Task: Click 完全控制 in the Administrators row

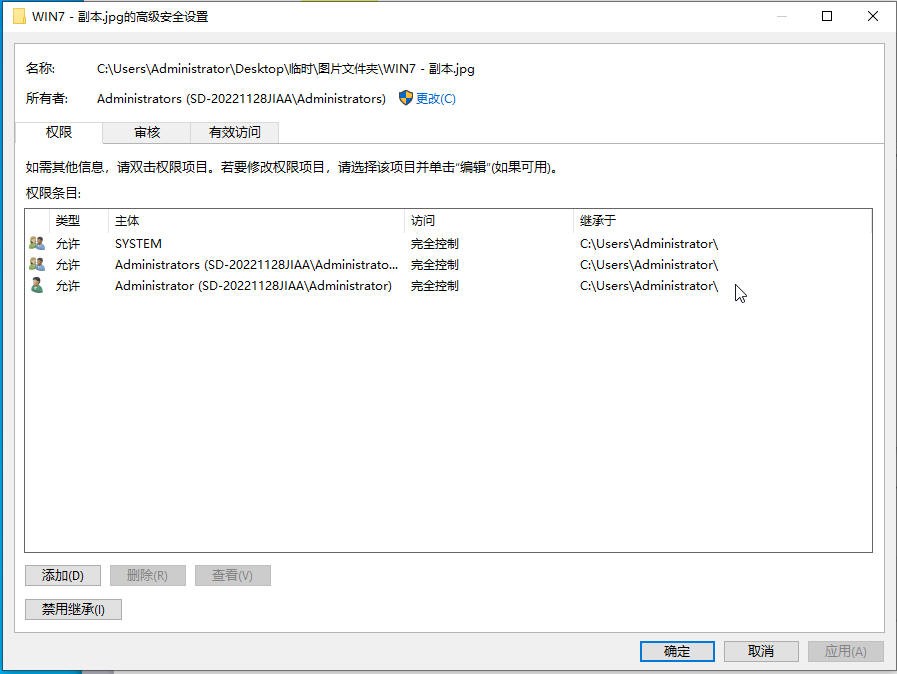Action: pos(434,265)
